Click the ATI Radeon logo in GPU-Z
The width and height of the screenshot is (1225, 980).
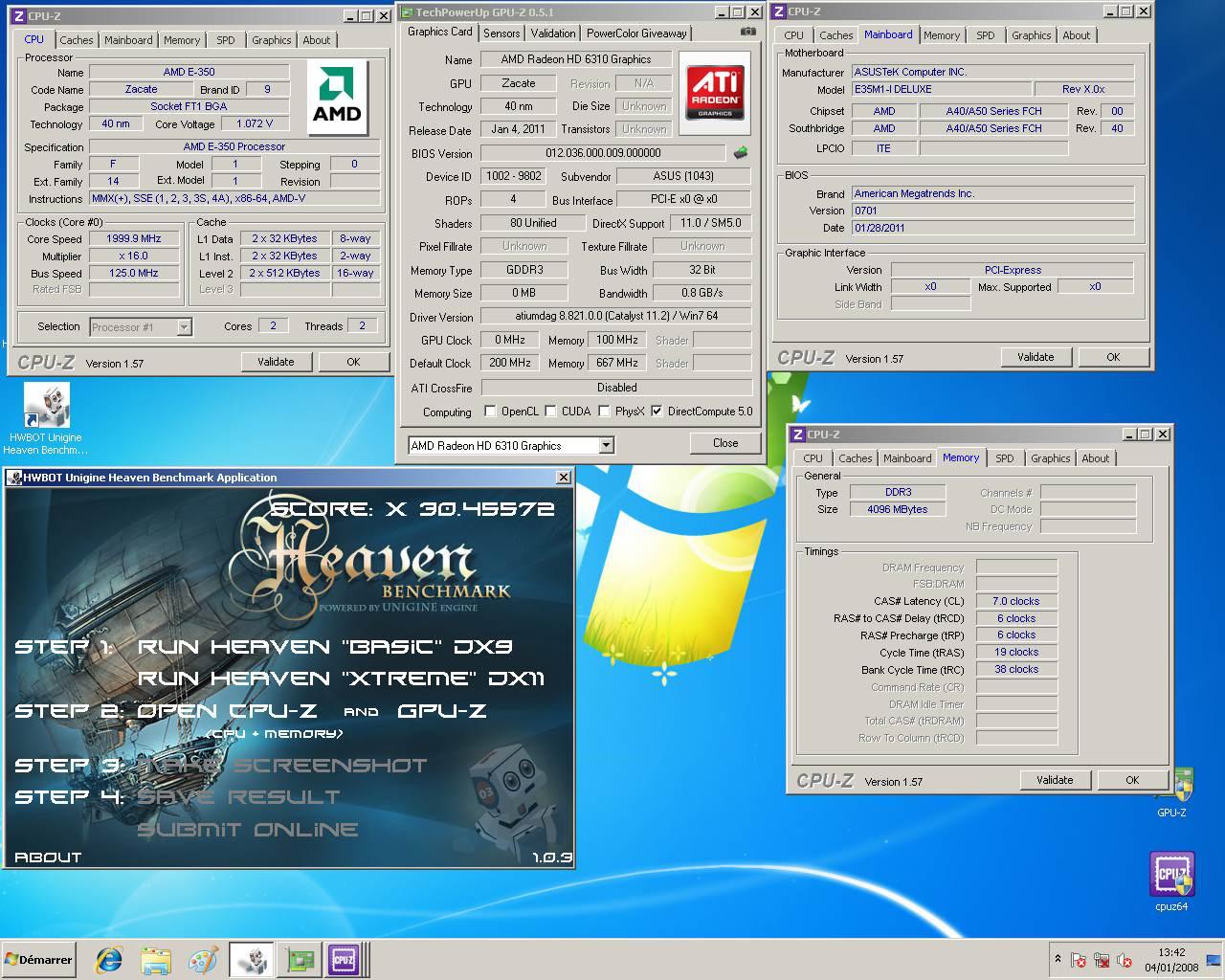click(x=715, y=91)
